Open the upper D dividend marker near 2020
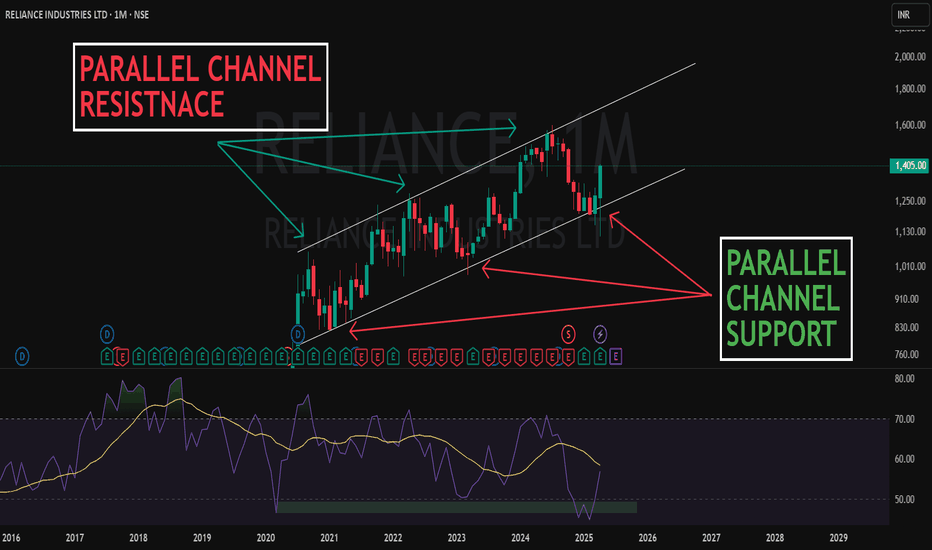 tap(298, 334)
